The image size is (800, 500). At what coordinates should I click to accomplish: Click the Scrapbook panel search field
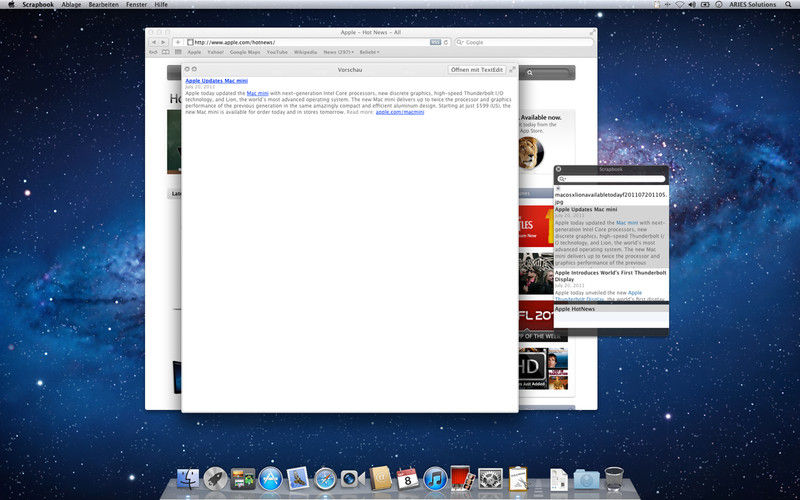point(610,179)
